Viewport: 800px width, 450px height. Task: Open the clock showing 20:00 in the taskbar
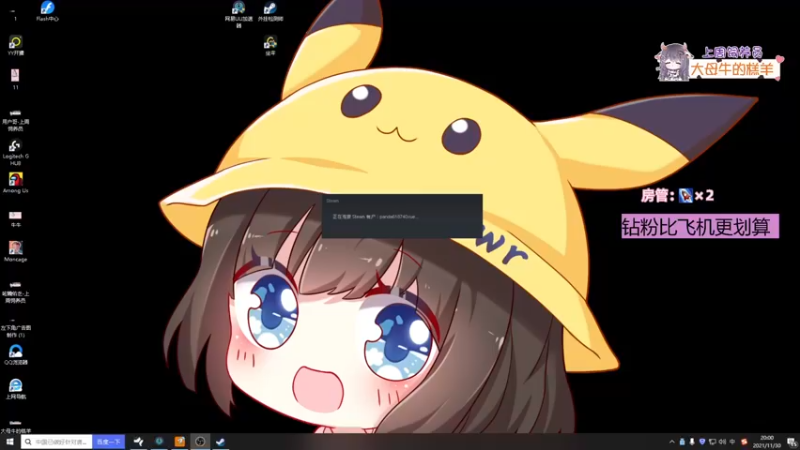[767, 442]
